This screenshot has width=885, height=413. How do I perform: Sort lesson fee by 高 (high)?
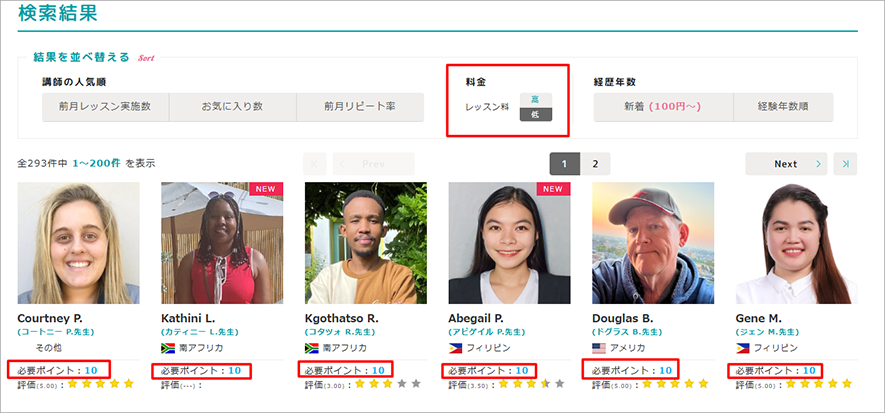(535, 99)
